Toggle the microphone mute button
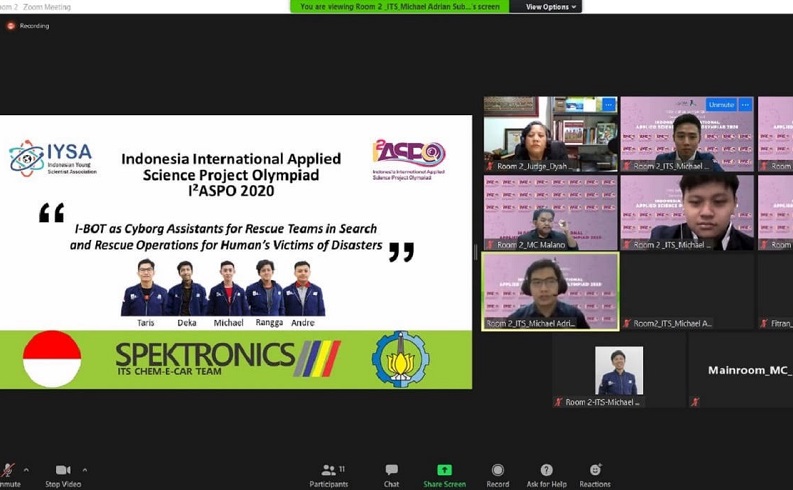Image resolution: width=793 pixels, height=490 pixels. click(x=8, y=471)
